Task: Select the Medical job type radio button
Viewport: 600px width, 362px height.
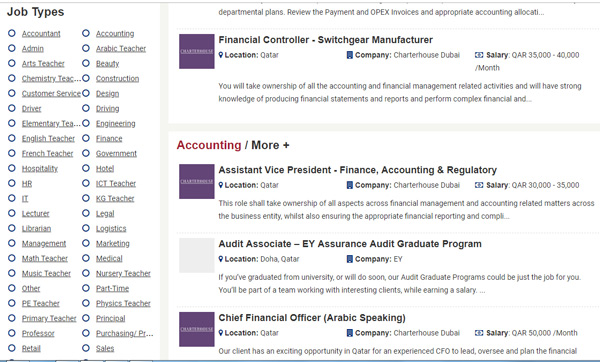Action: (x=86, y=258)
